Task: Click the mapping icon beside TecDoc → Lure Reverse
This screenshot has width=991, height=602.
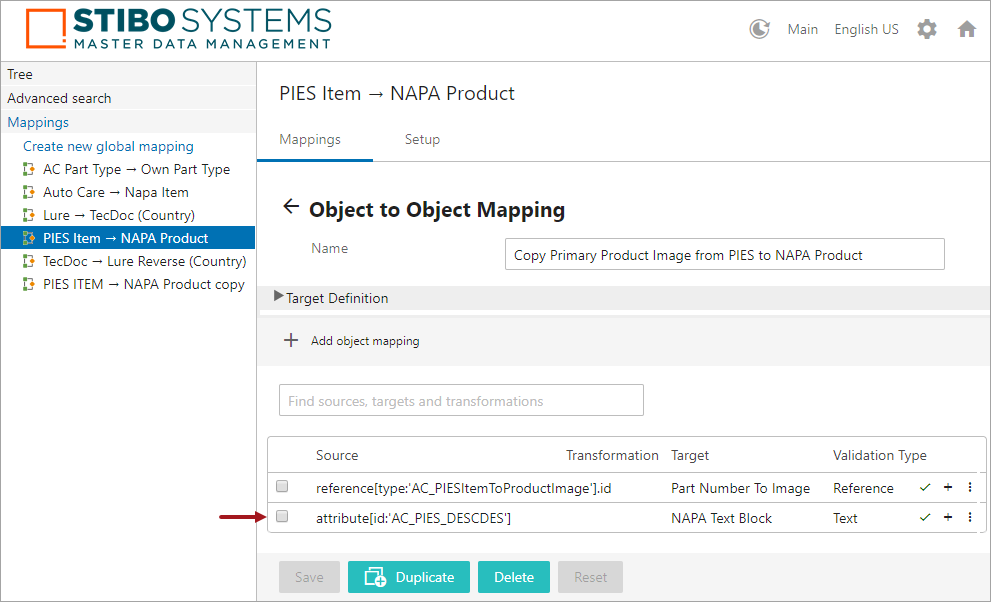Action: coord(28,261)
